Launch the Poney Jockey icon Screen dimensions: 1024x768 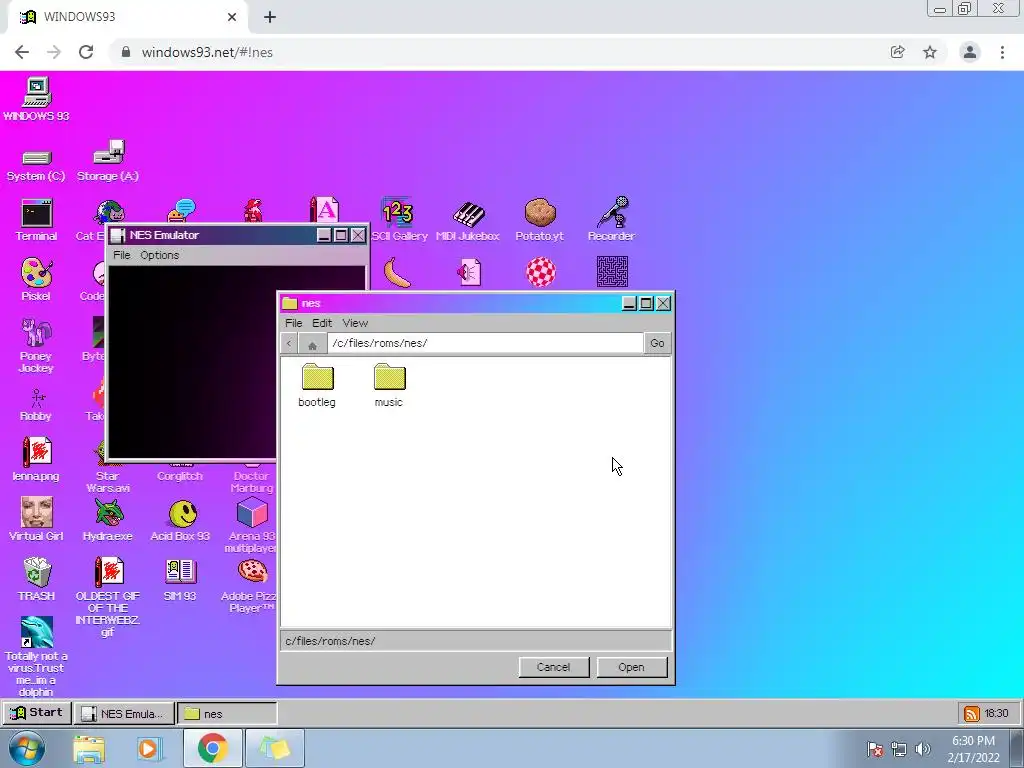(36, 345)
